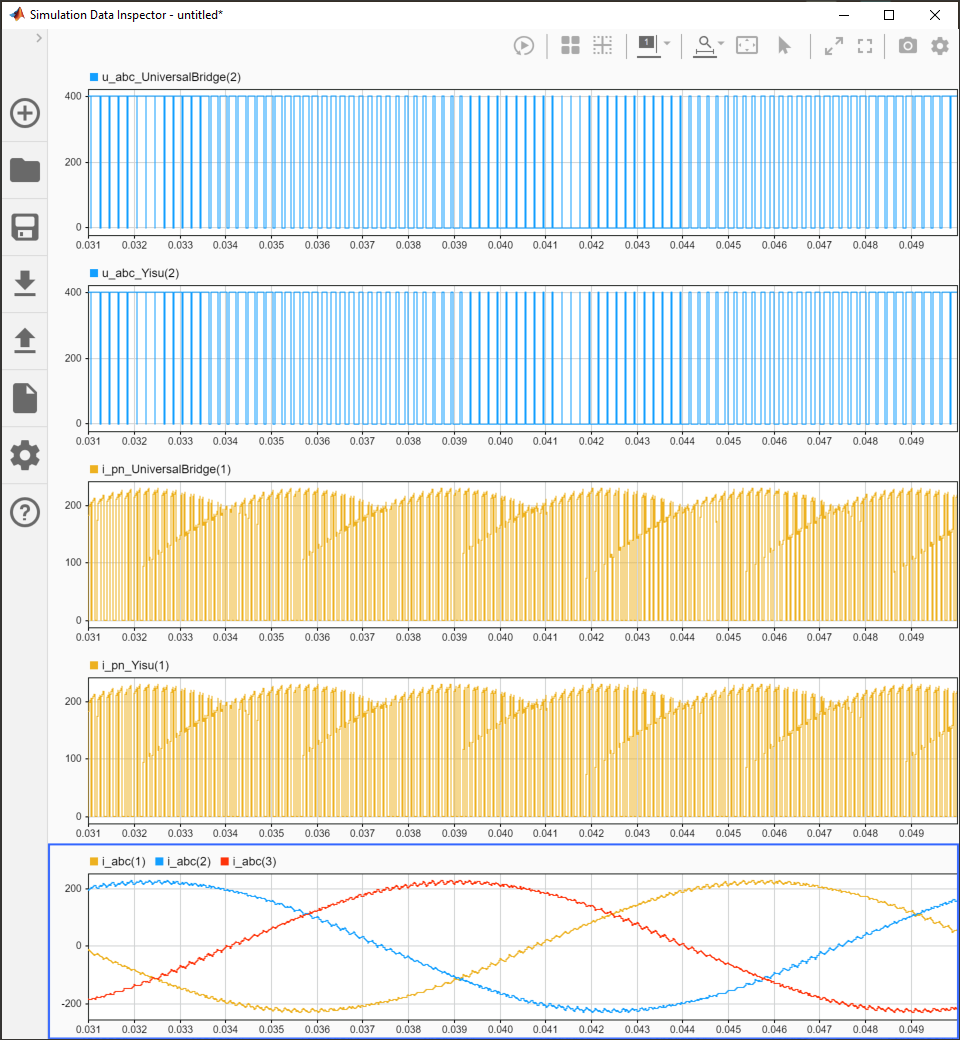Save the session with floppy disk icon
This screenshot has width=960, height=1040.
(x=25, y=227)
